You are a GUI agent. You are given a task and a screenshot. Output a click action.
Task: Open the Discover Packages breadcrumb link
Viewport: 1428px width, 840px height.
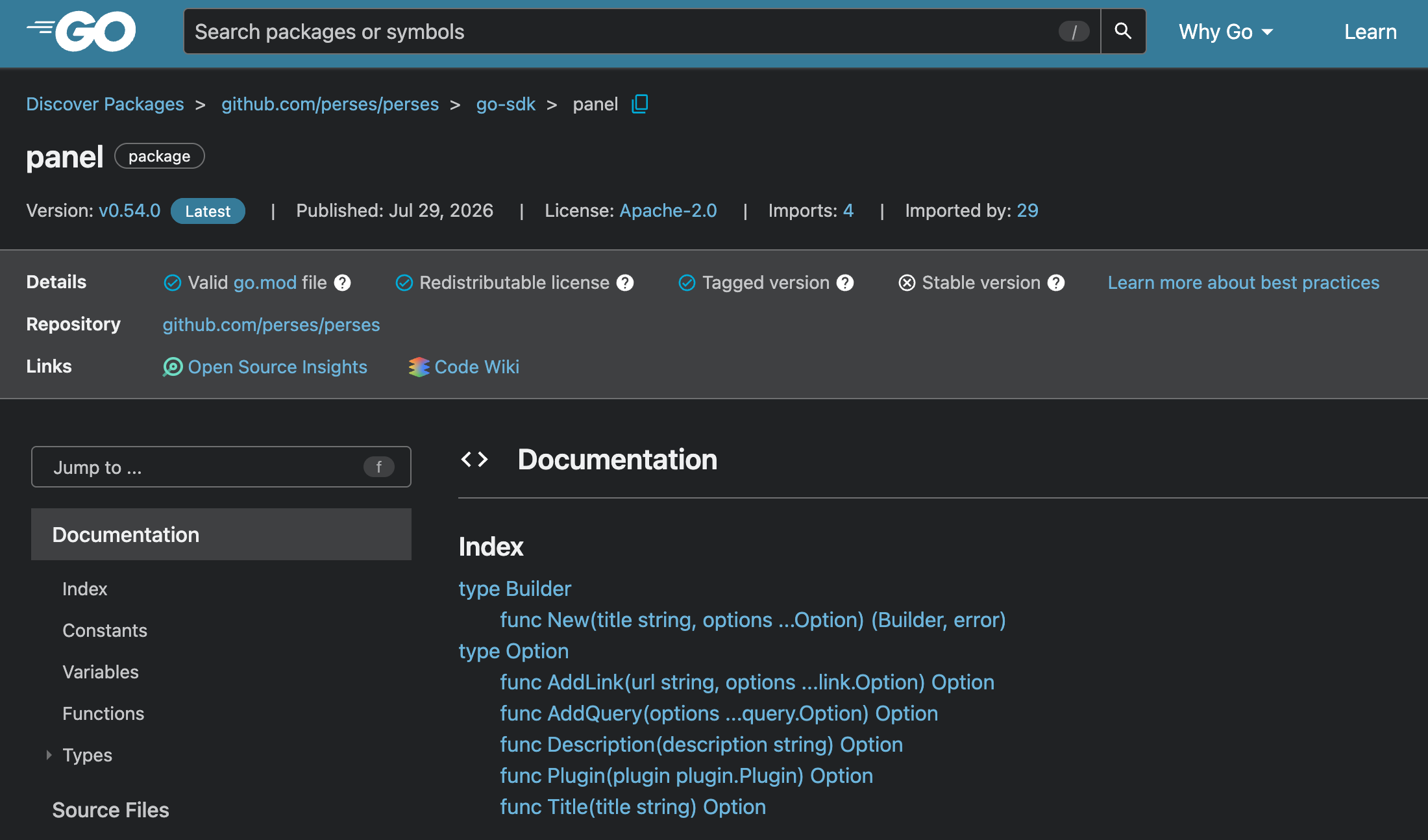(105, 104)
